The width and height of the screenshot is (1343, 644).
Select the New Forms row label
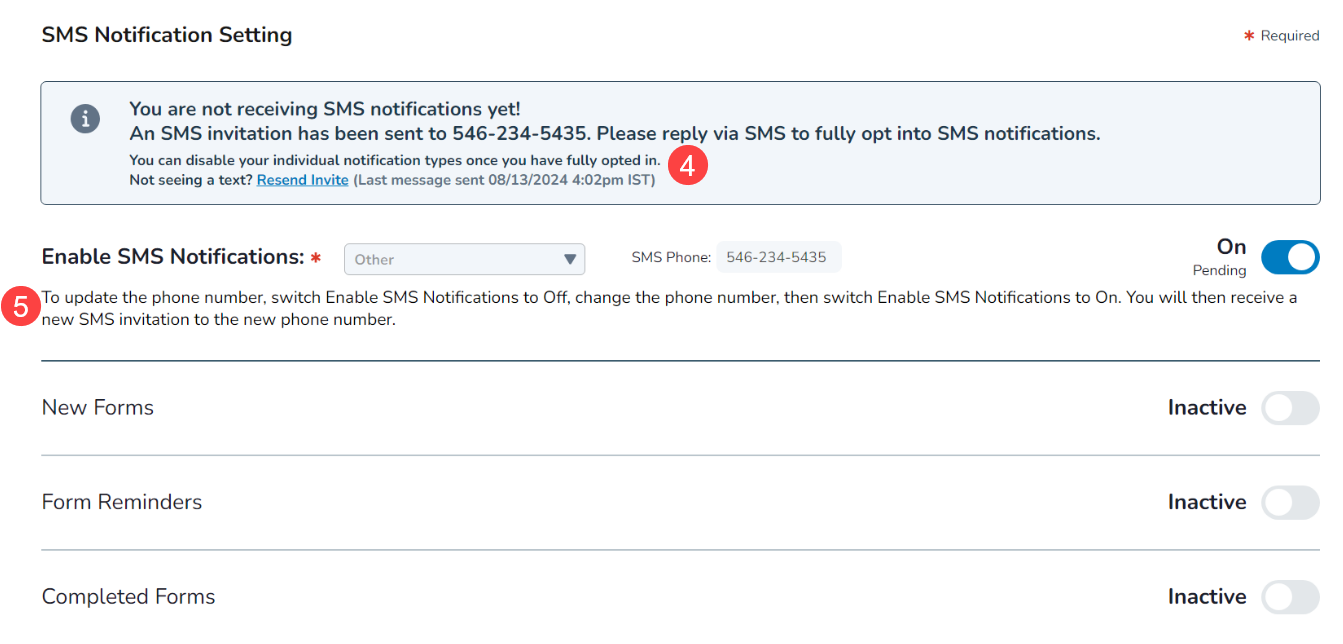[x=98, y=408]
